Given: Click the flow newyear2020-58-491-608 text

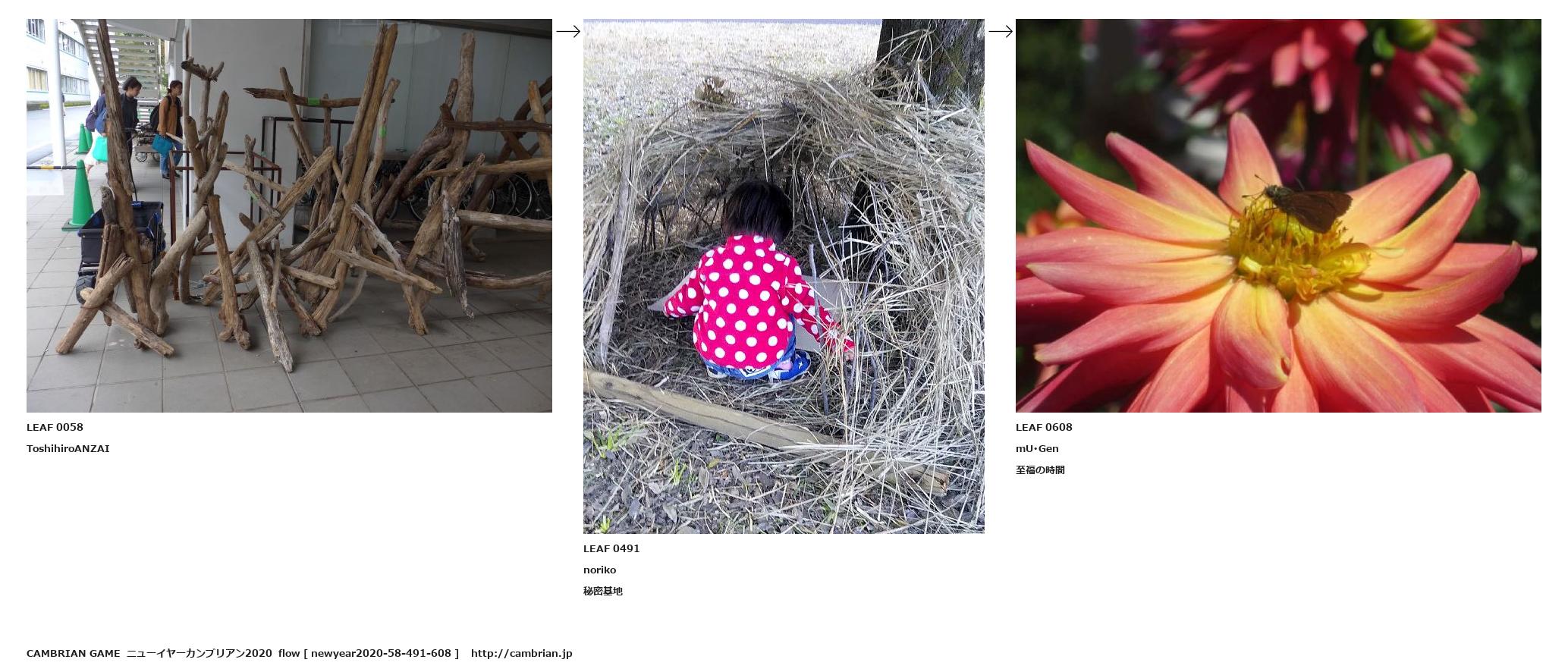Looking at the screenshot, I should 369,653.
